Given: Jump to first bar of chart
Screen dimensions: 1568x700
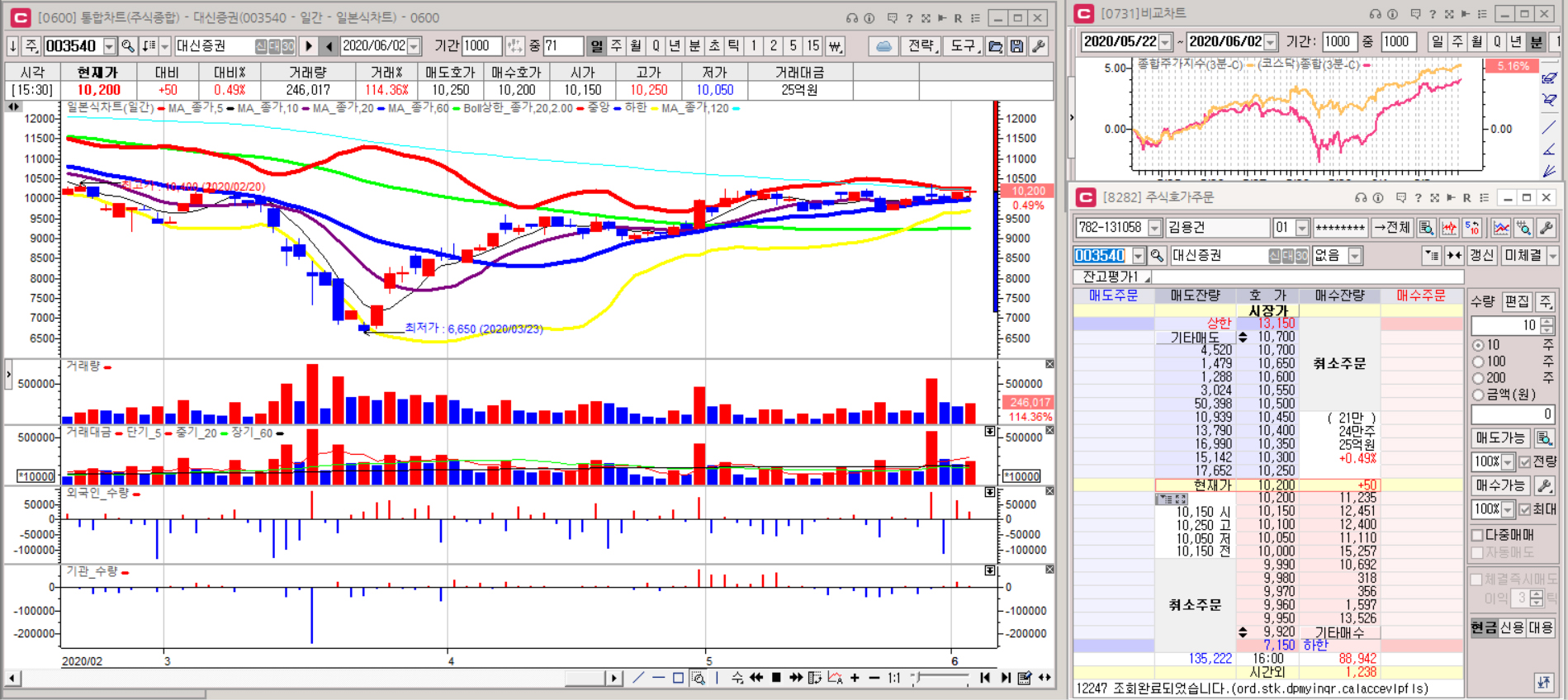Looking at the screenshot, I should 984,678.
